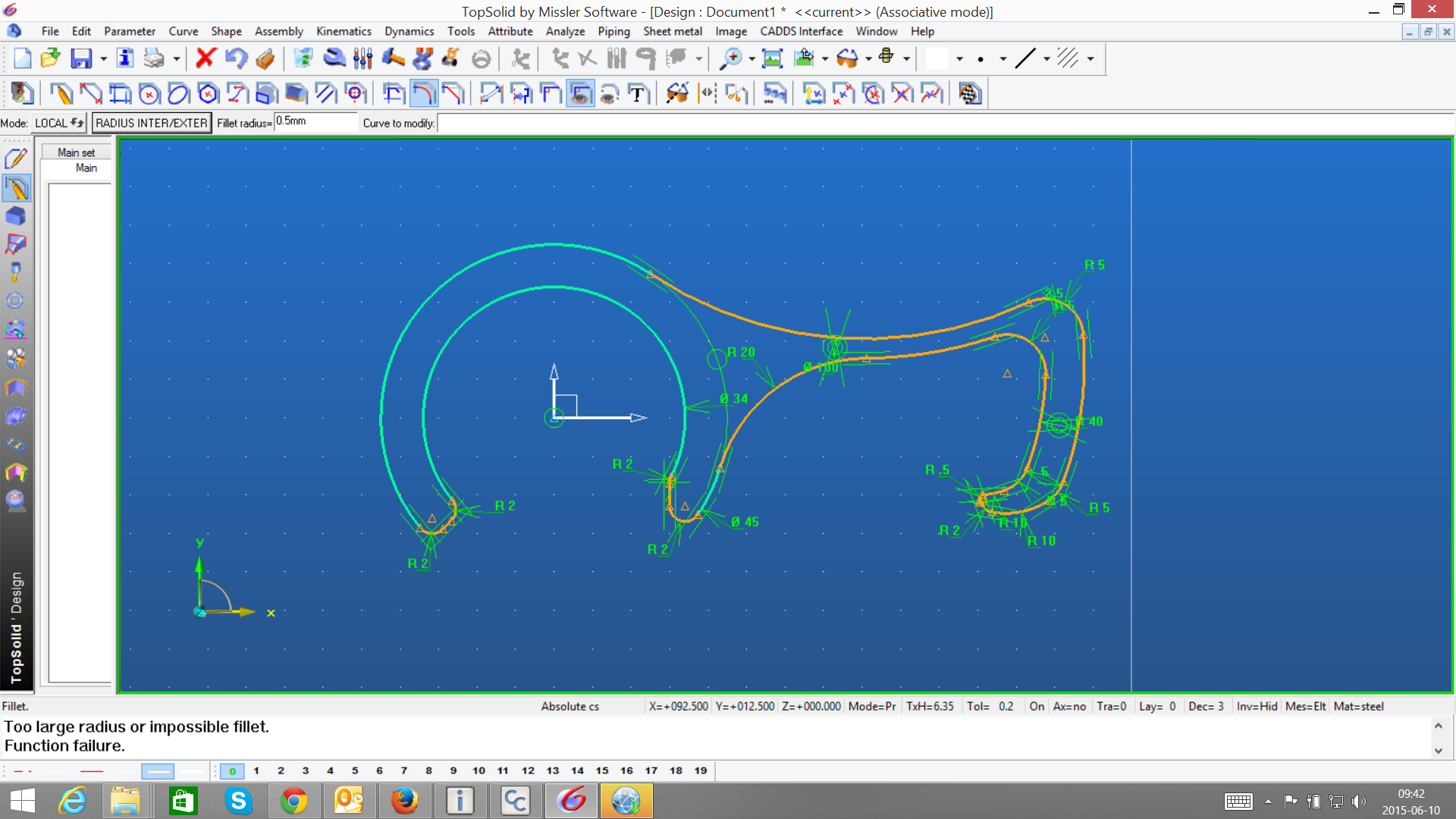
Task: Select the blue solid shape icon in sidebar
Action: point(16,217)
